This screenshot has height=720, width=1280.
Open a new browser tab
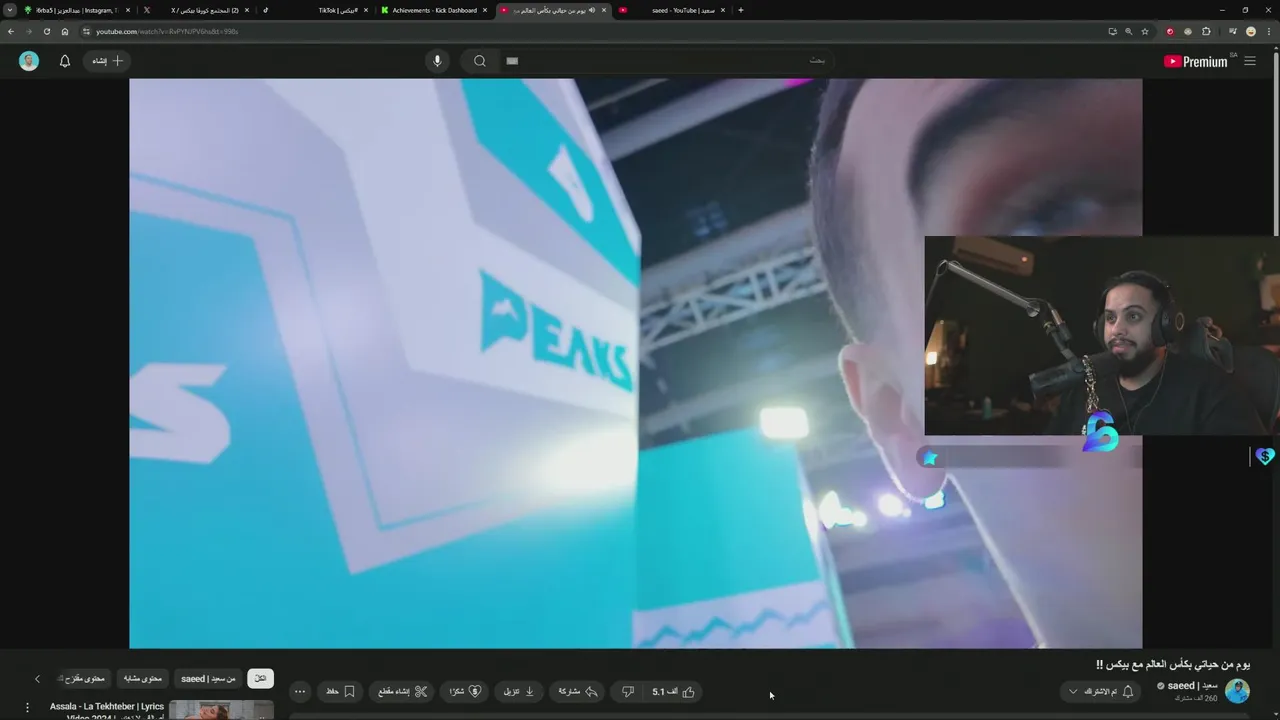[740, 10]
